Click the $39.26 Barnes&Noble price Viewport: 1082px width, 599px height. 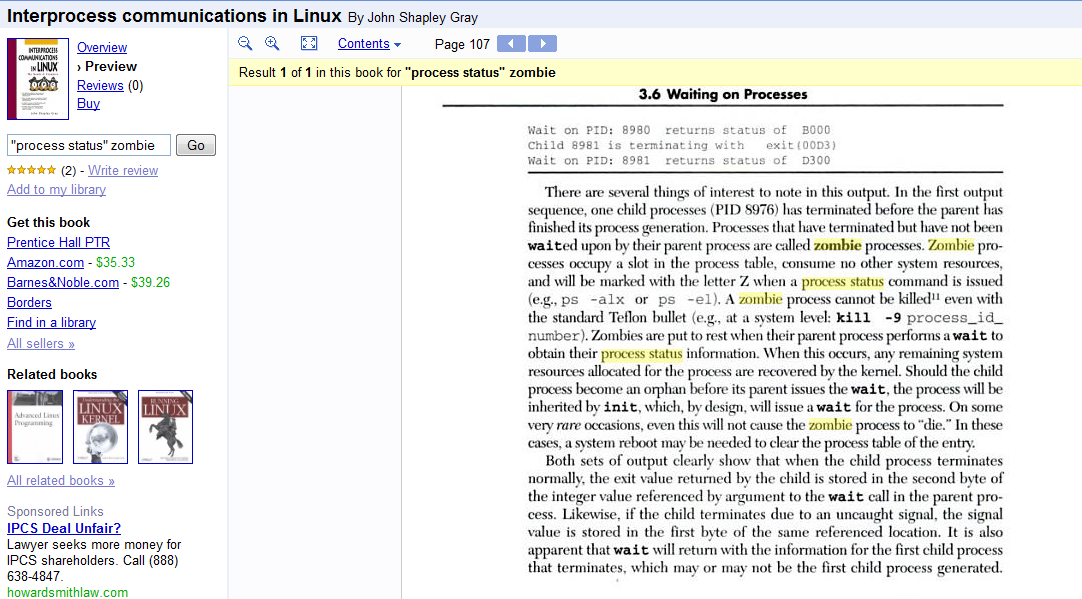[150, 282]
